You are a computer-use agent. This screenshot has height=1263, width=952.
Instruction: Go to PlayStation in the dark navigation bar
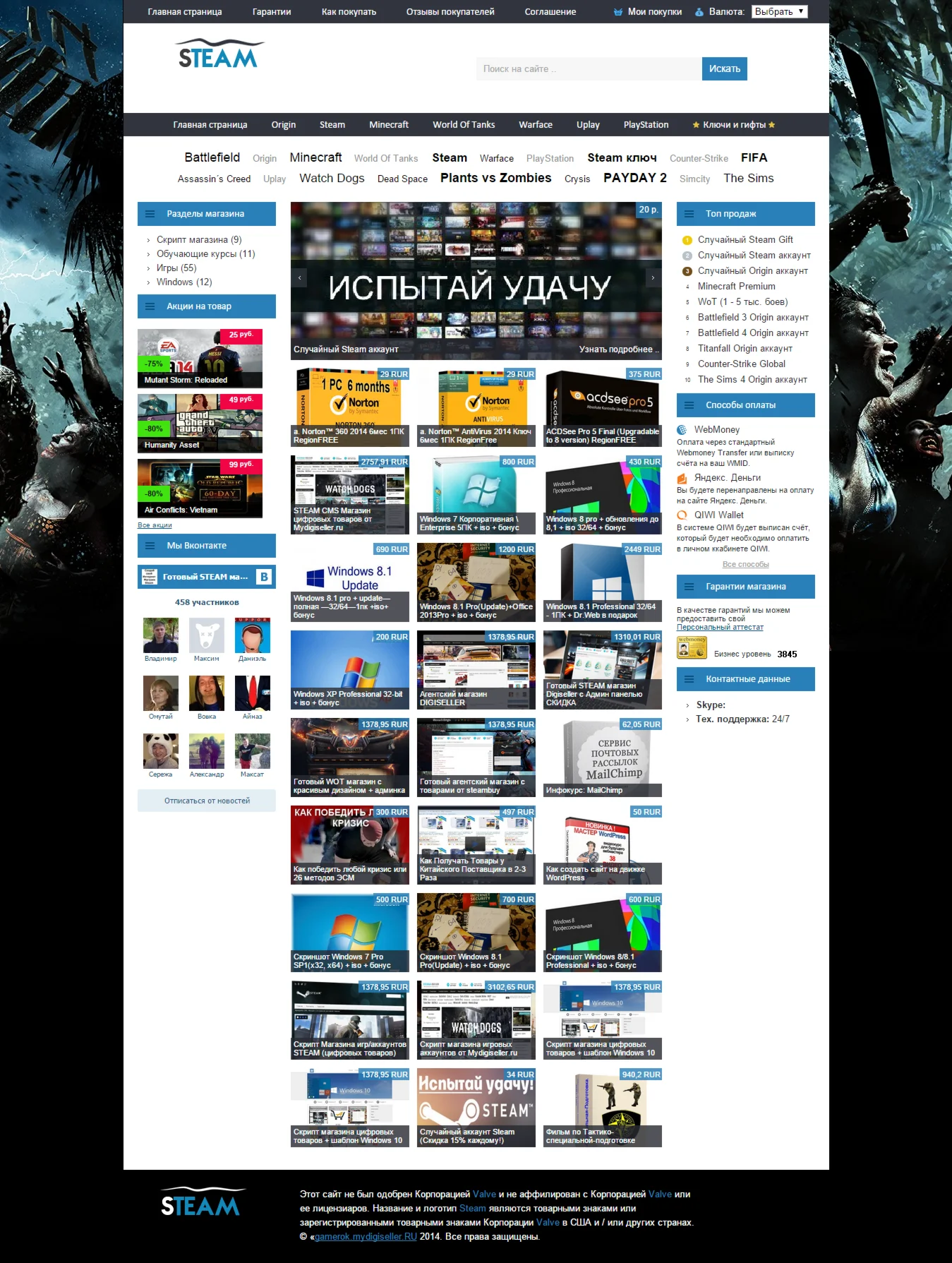coord(646,125)
